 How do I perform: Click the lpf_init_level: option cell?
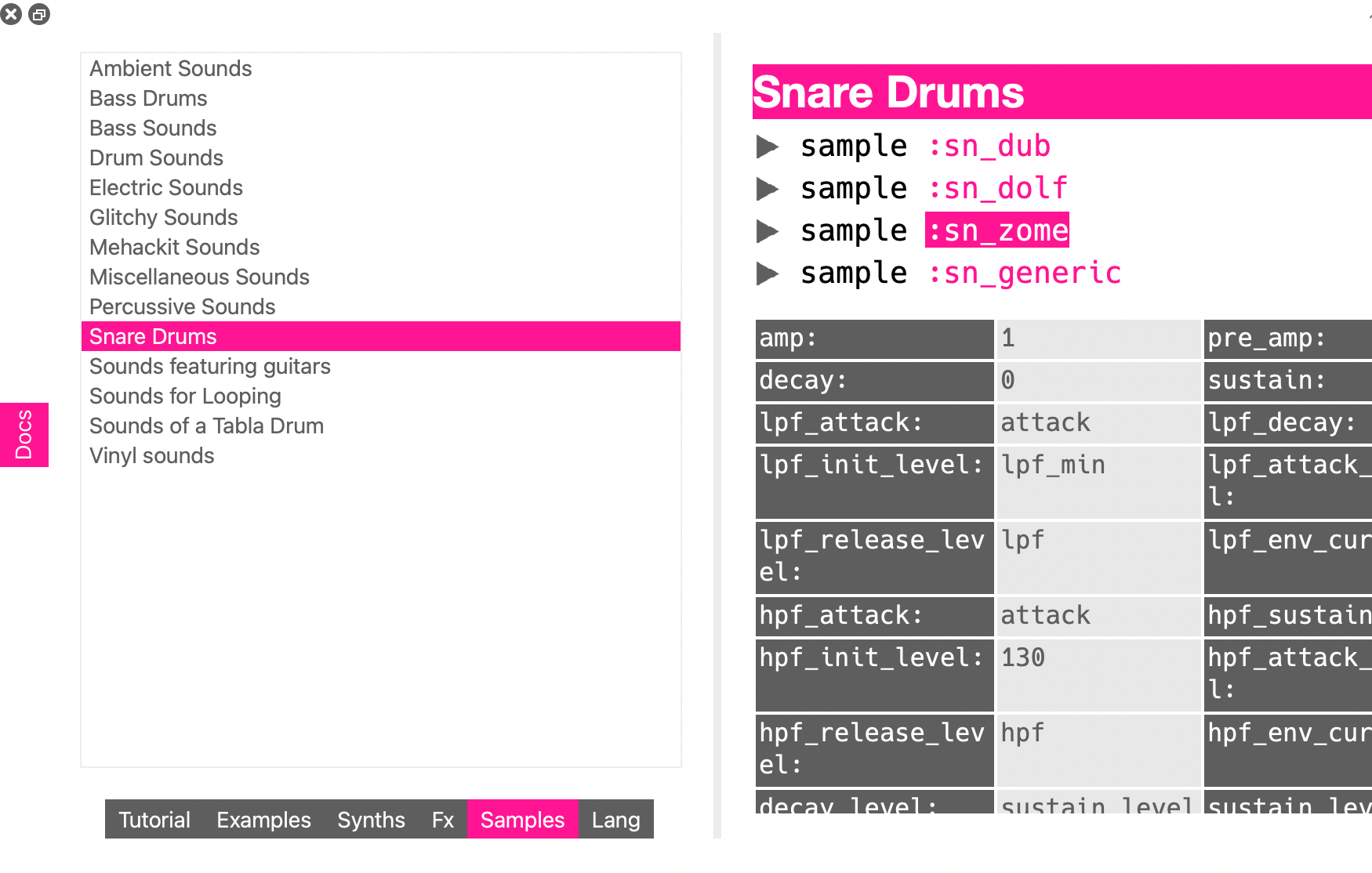point(874,482)
